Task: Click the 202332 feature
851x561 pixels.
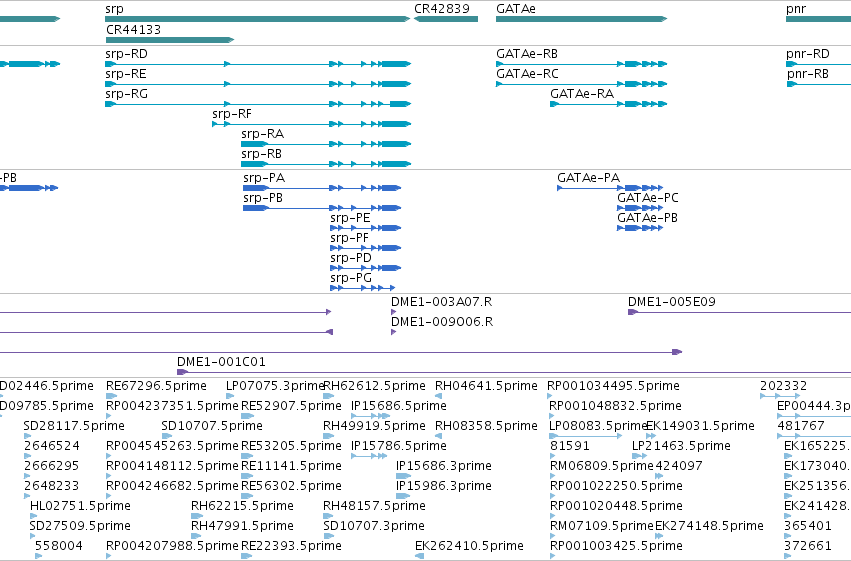Action: pyautogui.click(x=779, y=396)
